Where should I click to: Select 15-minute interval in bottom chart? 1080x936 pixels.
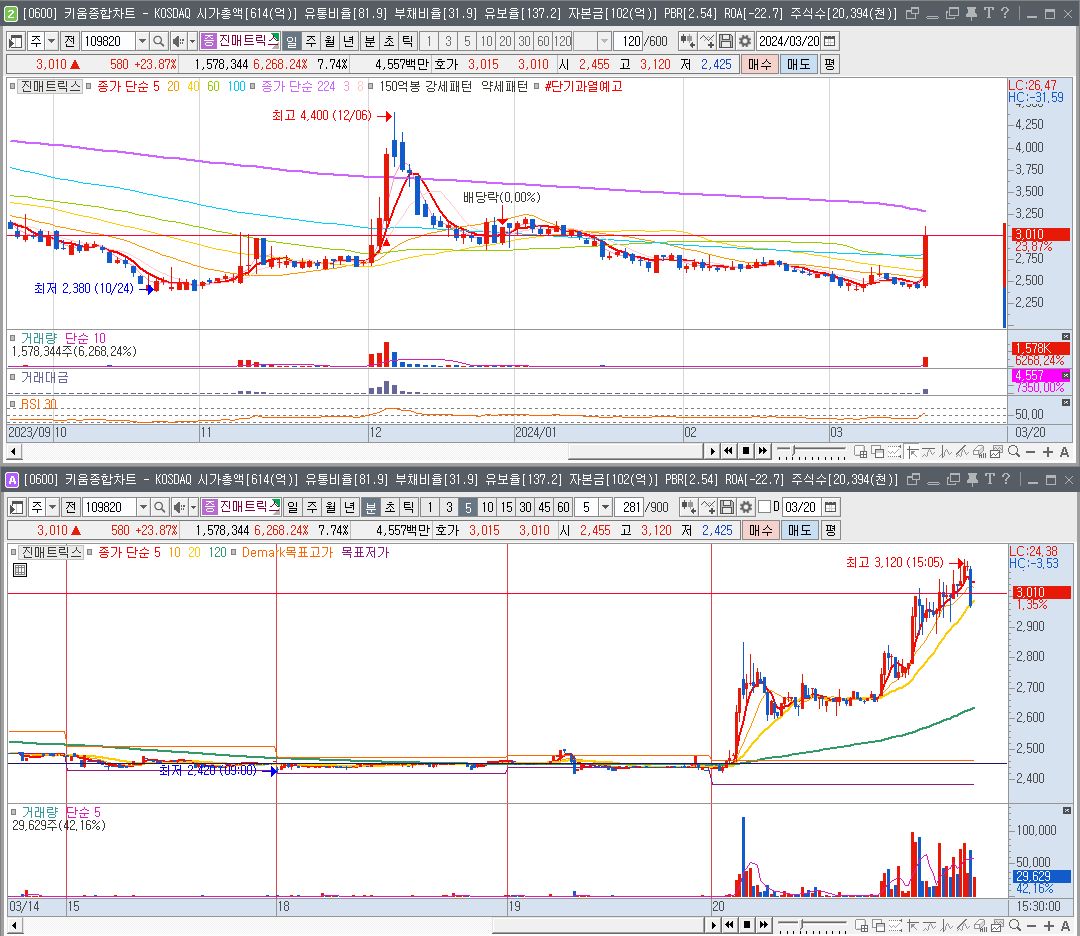[506, 507]
